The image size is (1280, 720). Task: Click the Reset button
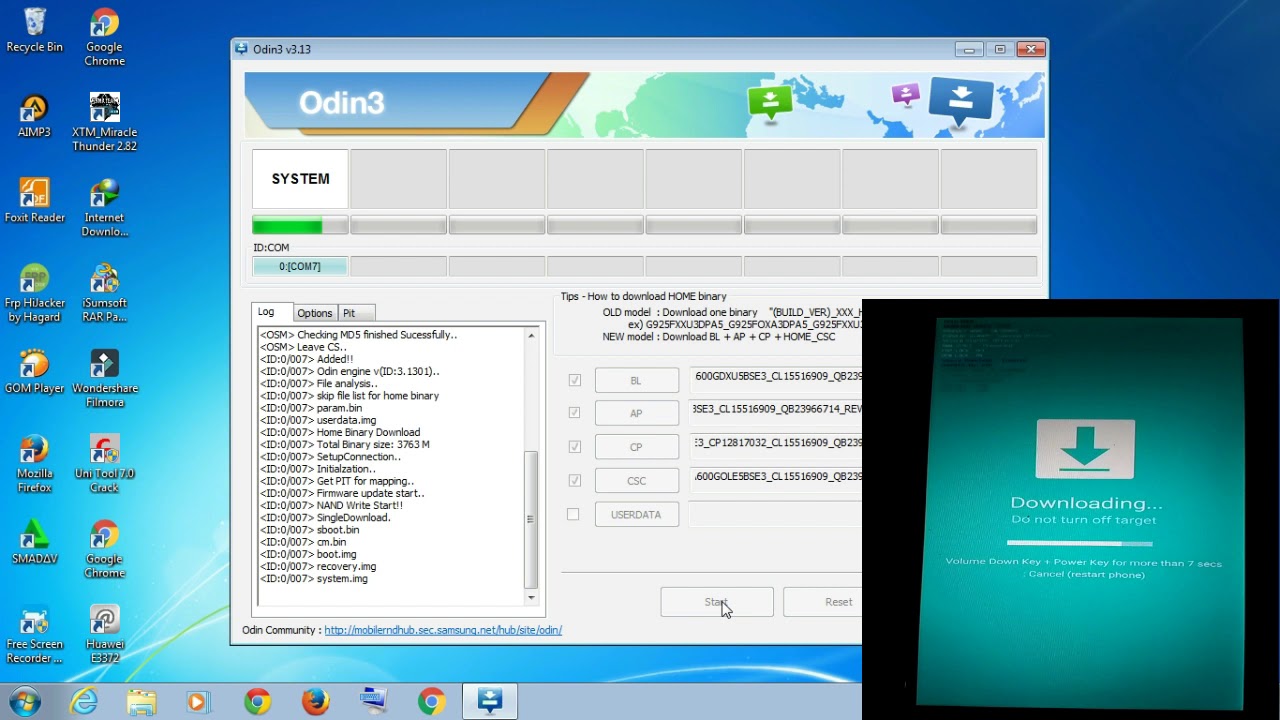click(x=823, y=602)
